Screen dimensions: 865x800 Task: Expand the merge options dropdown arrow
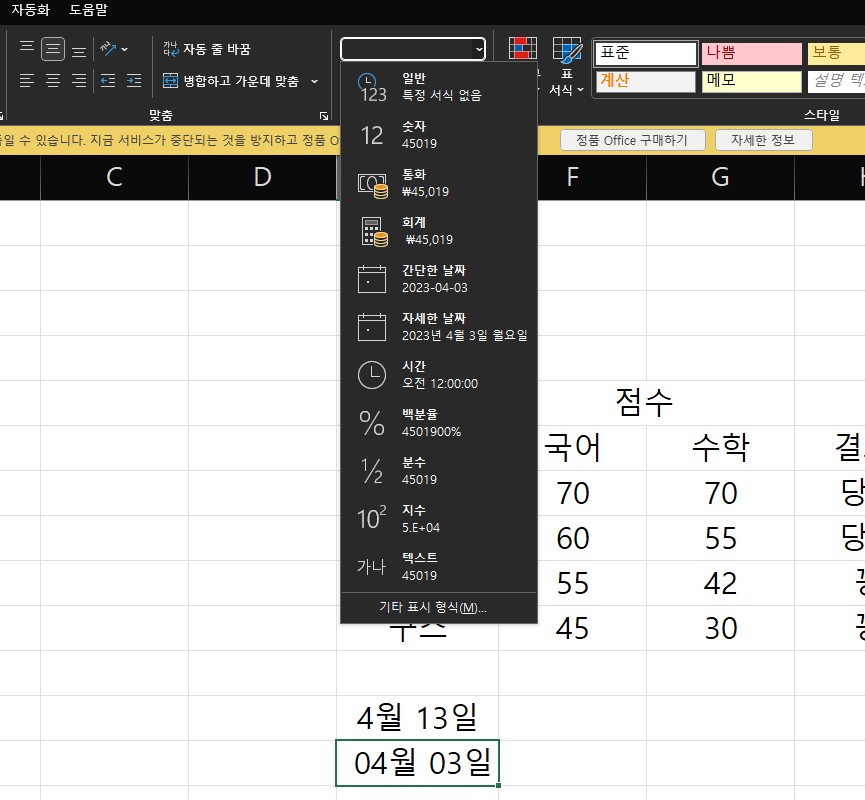tap(314, 81)
